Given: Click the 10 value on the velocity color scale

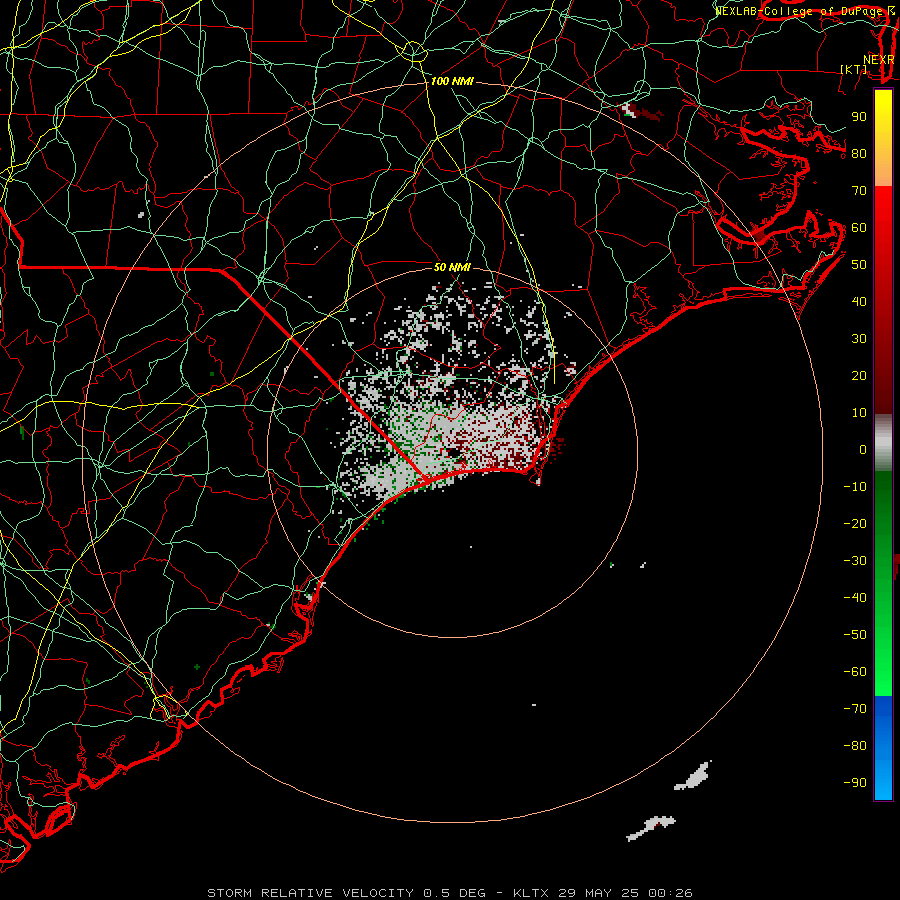Looking at the screenshot, I should (x=859, y=413).
